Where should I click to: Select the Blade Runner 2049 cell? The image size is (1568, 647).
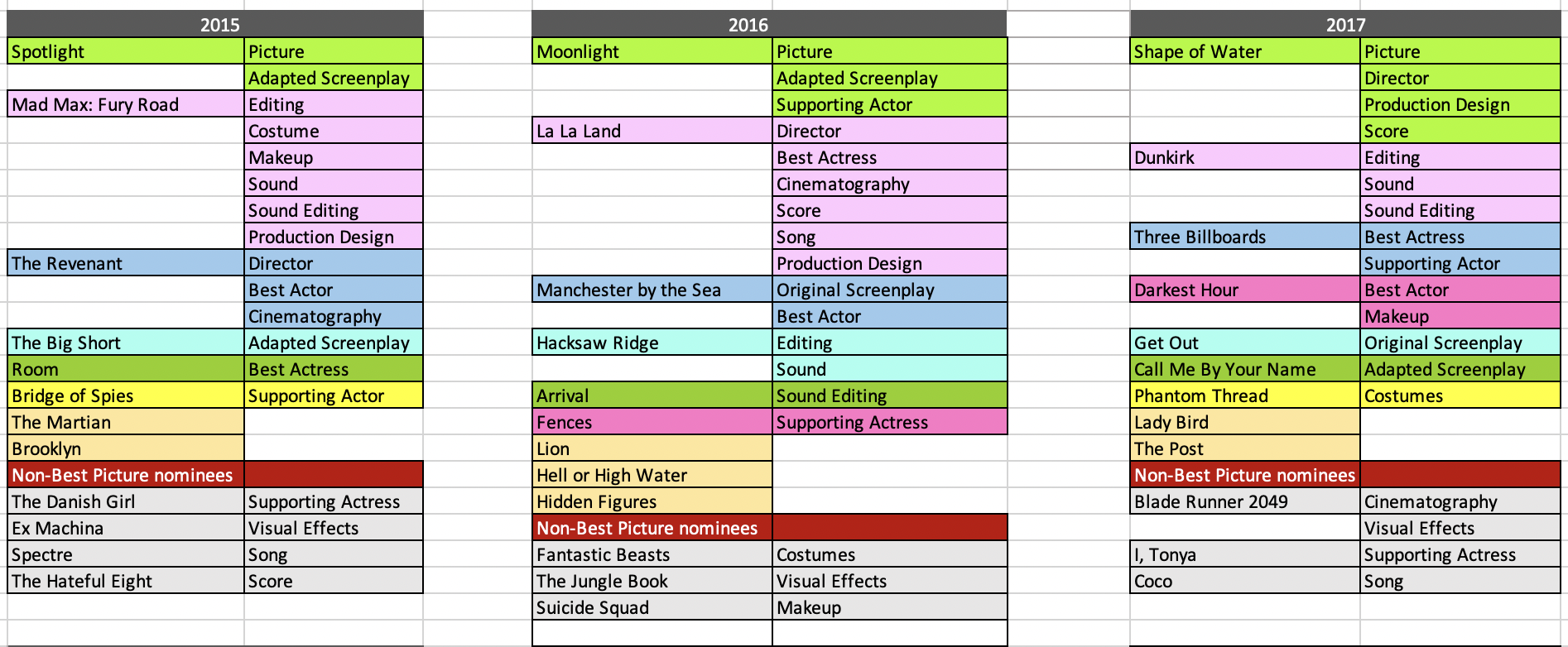click(x=1244, y=501)
